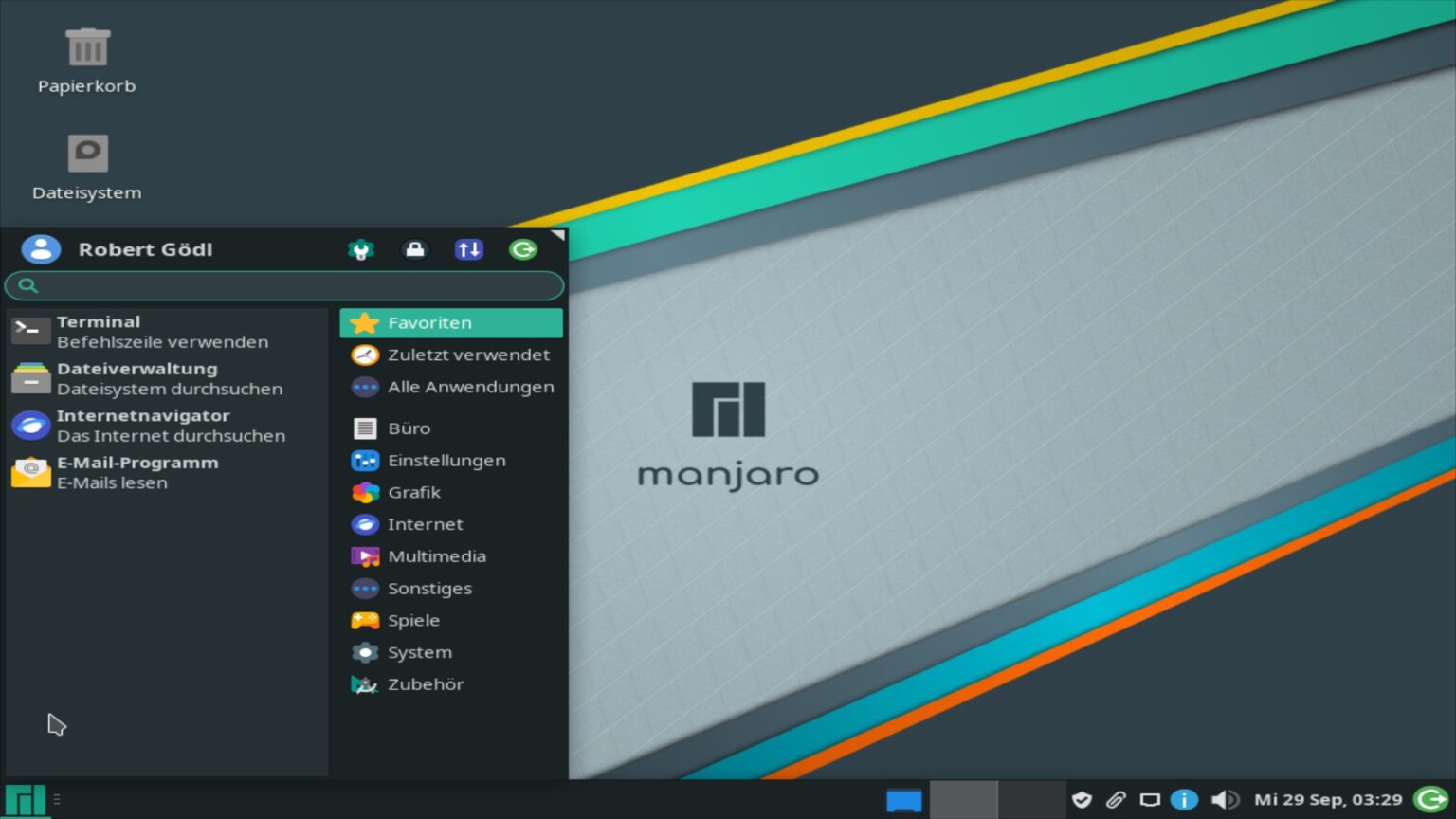Open the settings wrench icon in the menu

pyautogui.click(x=362, y=248)
